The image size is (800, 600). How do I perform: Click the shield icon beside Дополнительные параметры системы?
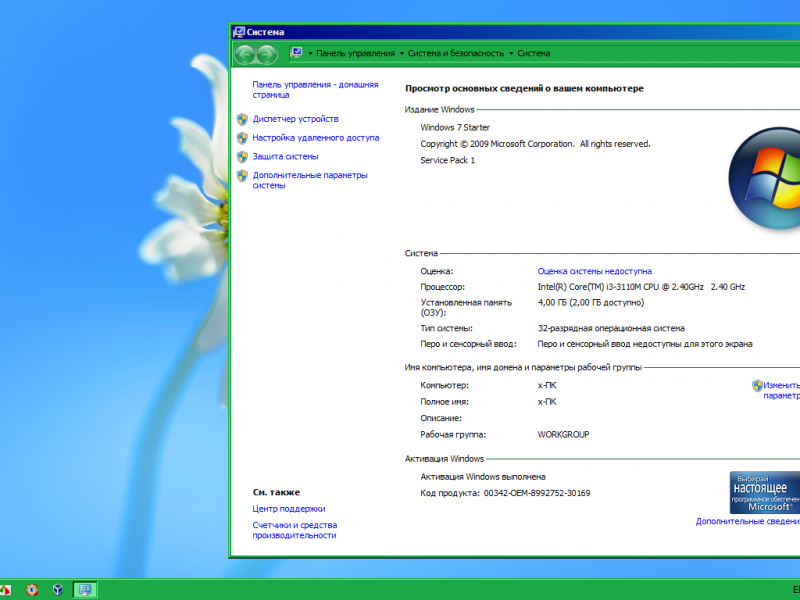(x=242, y=176)
